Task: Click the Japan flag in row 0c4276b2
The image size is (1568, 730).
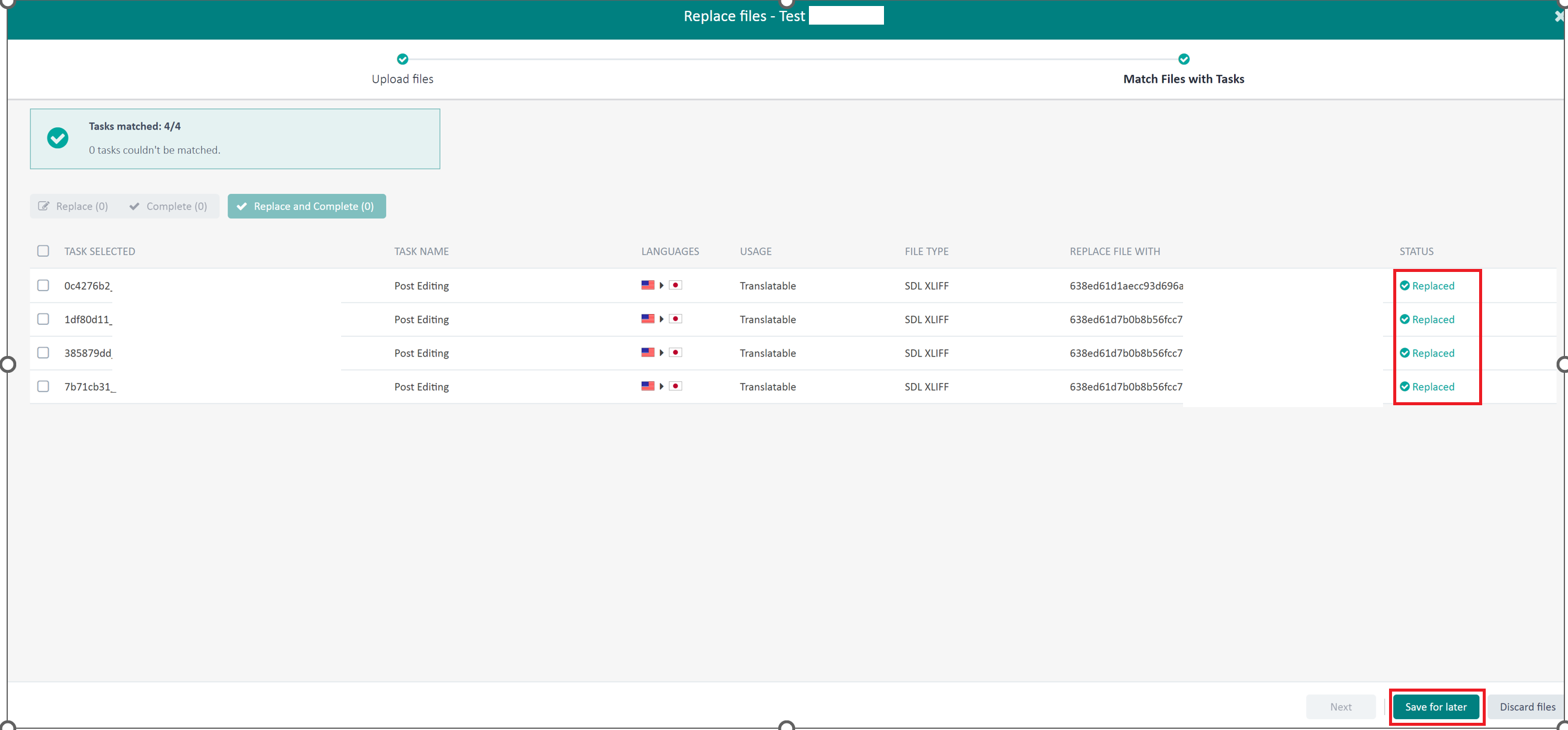Action: [675, 285]
